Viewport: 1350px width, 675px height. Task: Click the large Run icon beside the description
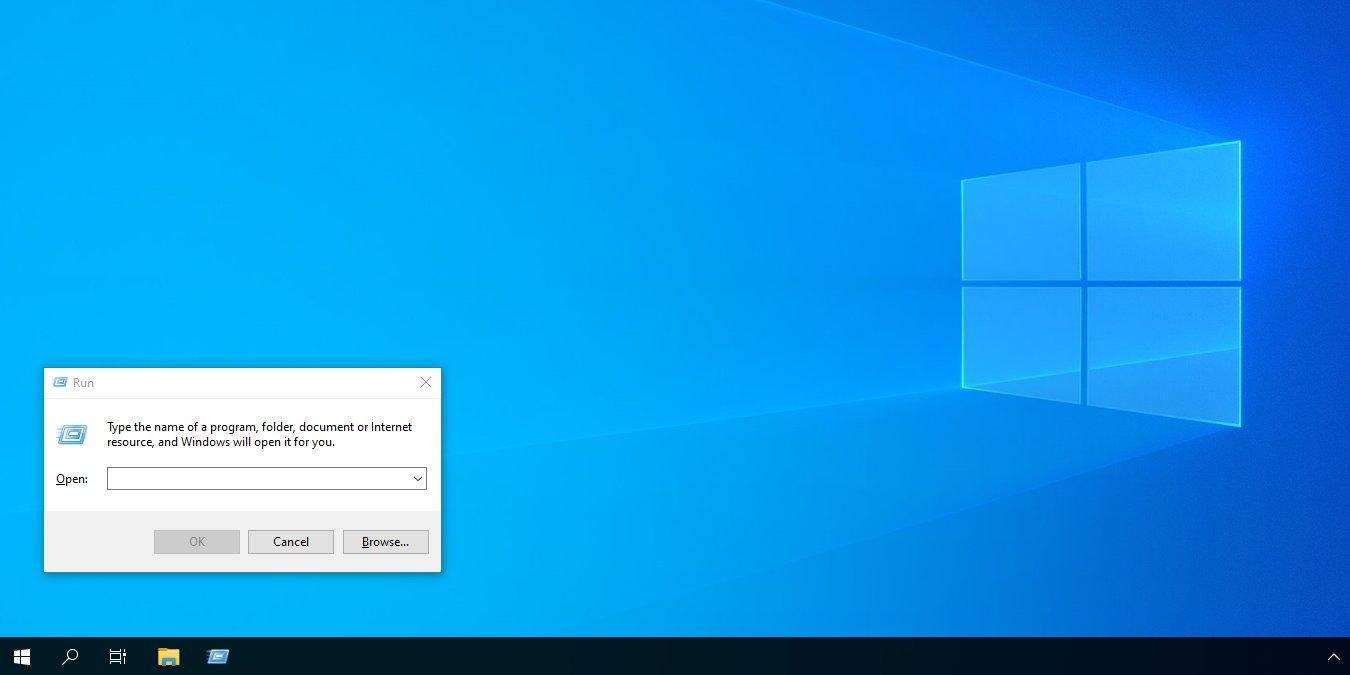click(x=72, y=434)
